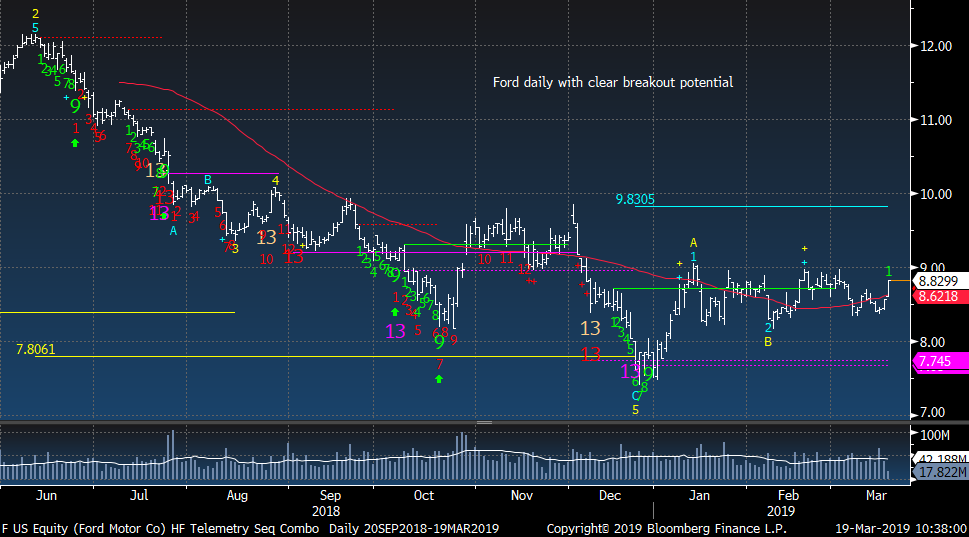Click the Dec month label on time axis
Screen dimensions: 969x537
[609, 495]
